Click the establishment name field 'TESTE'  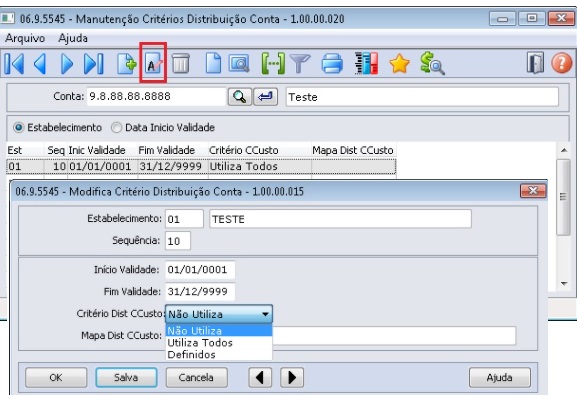[340, 219]
